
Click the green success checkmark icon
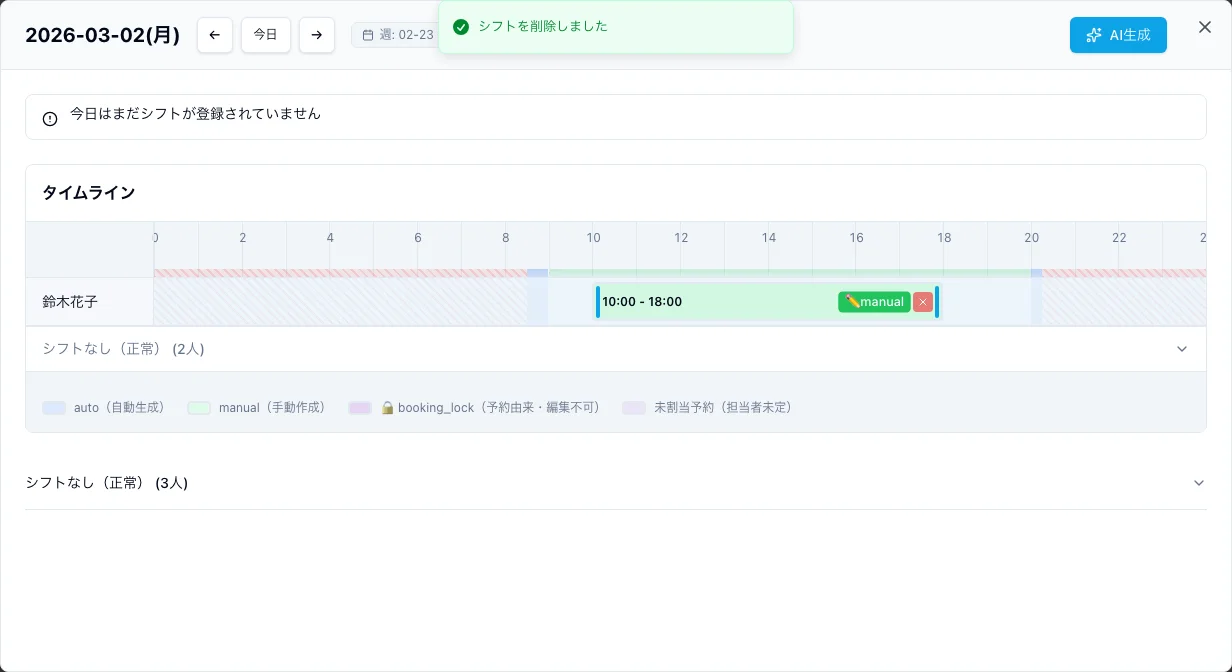coord(461,27)
